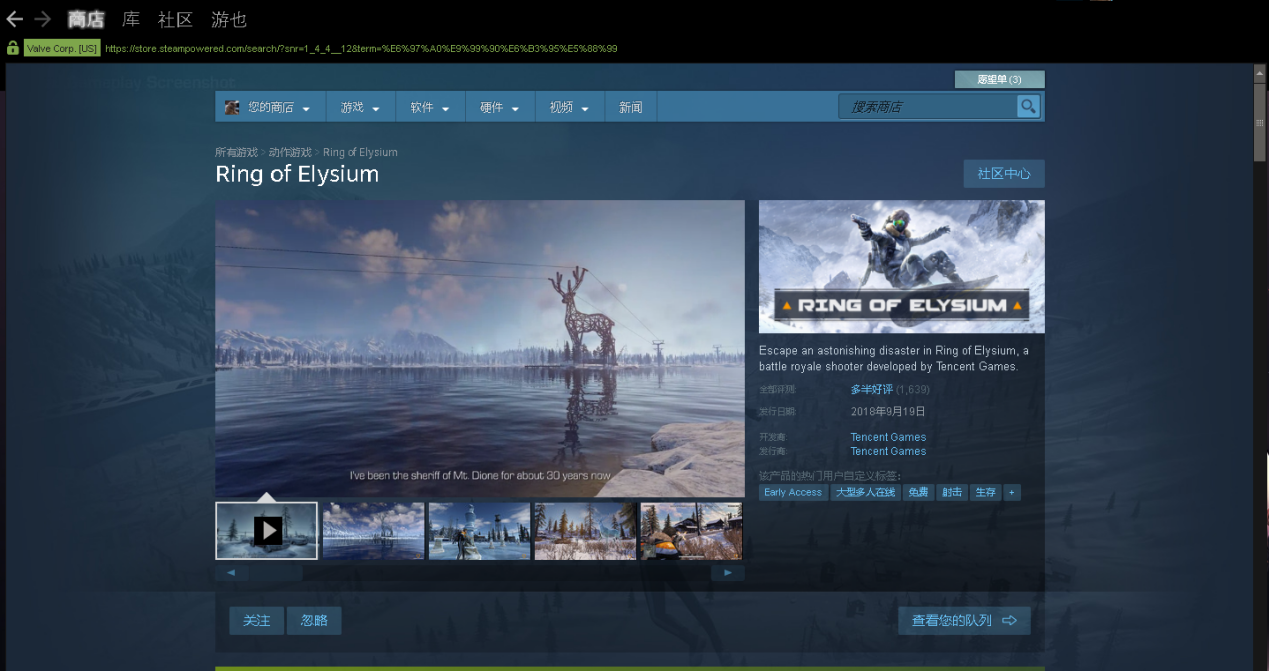Open the 新闻 menu item
The width and height of the screenshot is (1269, 671).
point(630,107)
